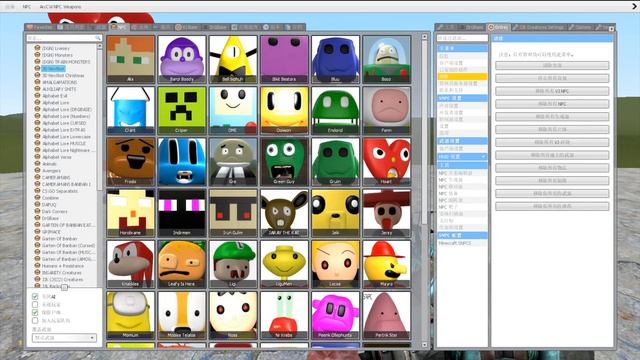
Task: Pick the yellow face with tall black eyes
Action: (x=284, y=111)
